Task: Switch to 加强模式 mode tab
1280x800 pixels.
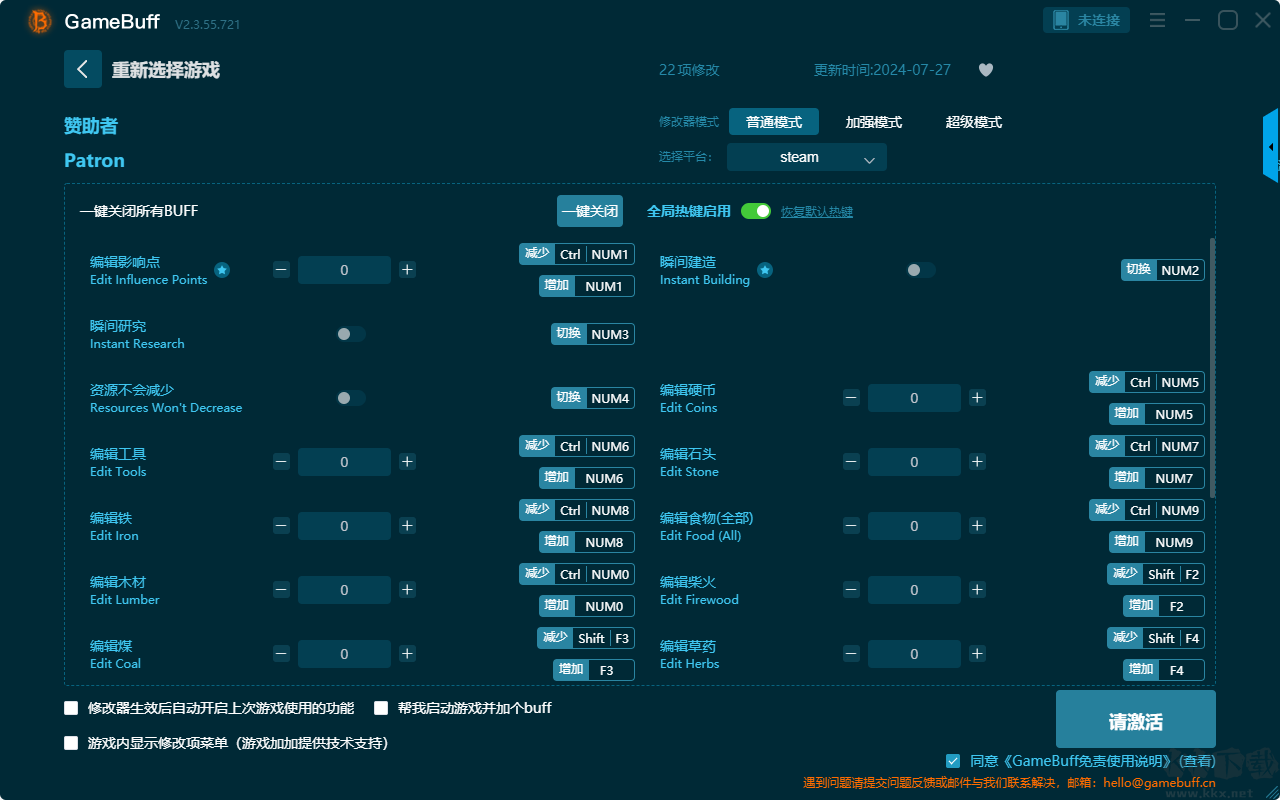Action: pyautogui.click(x=874, y=122)
